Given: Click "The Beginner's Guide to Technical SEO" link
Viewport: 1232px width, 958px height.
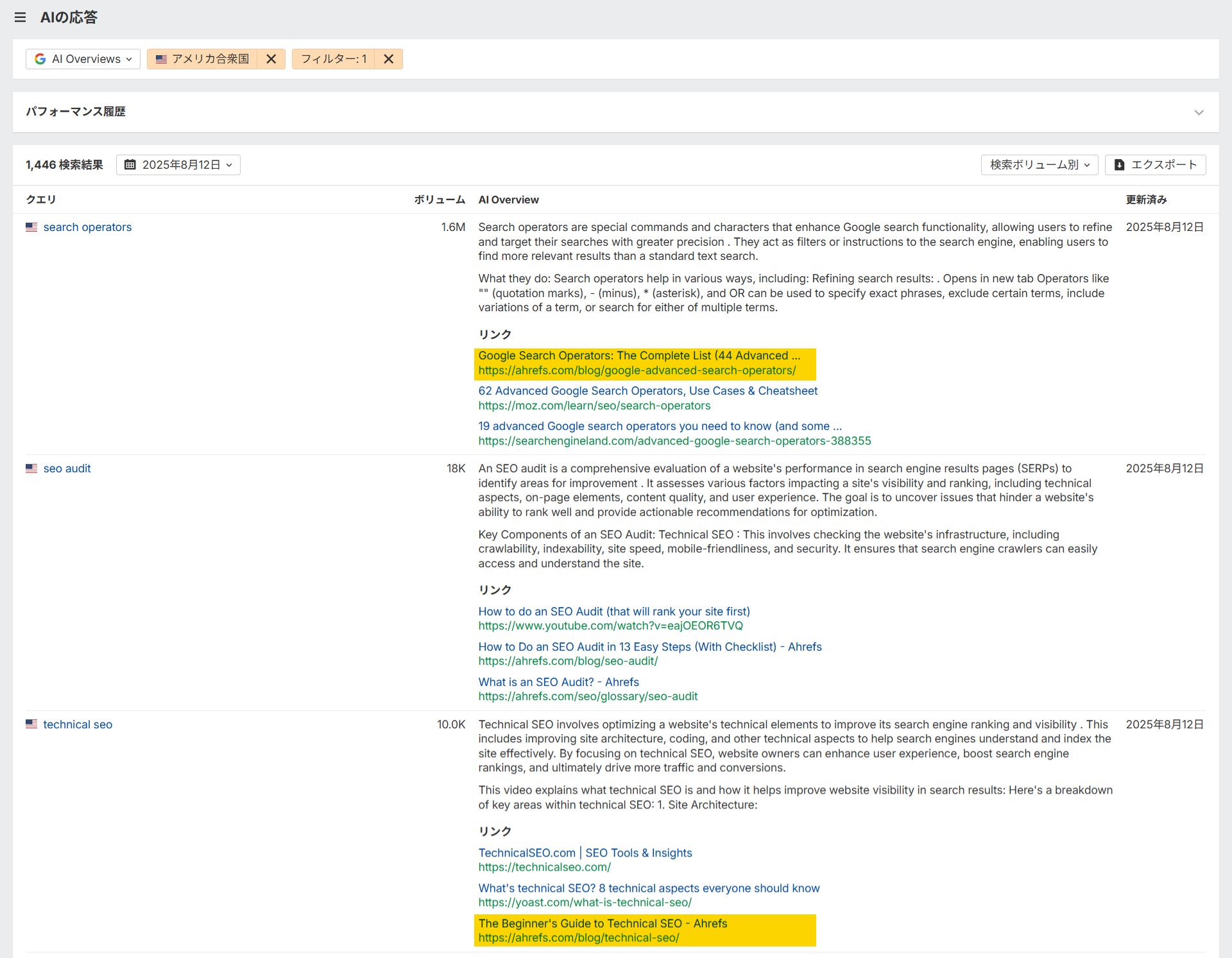Looking at the screenshot, I should [x=603, y=923].
